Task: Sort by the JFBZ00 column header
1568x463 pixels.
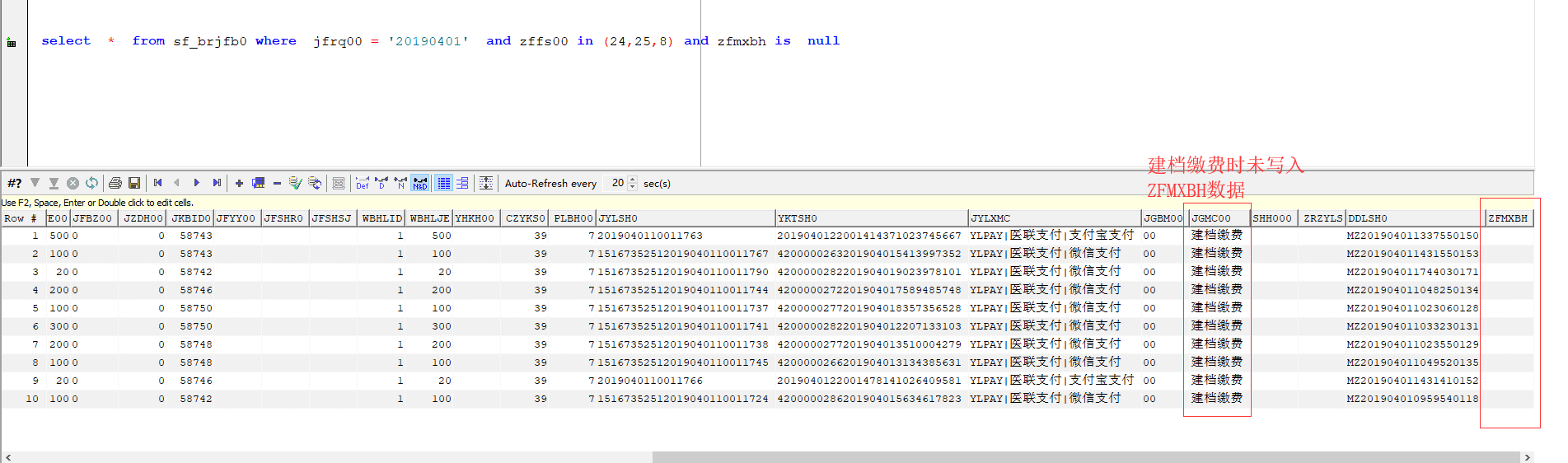Action: coord(93,218)
